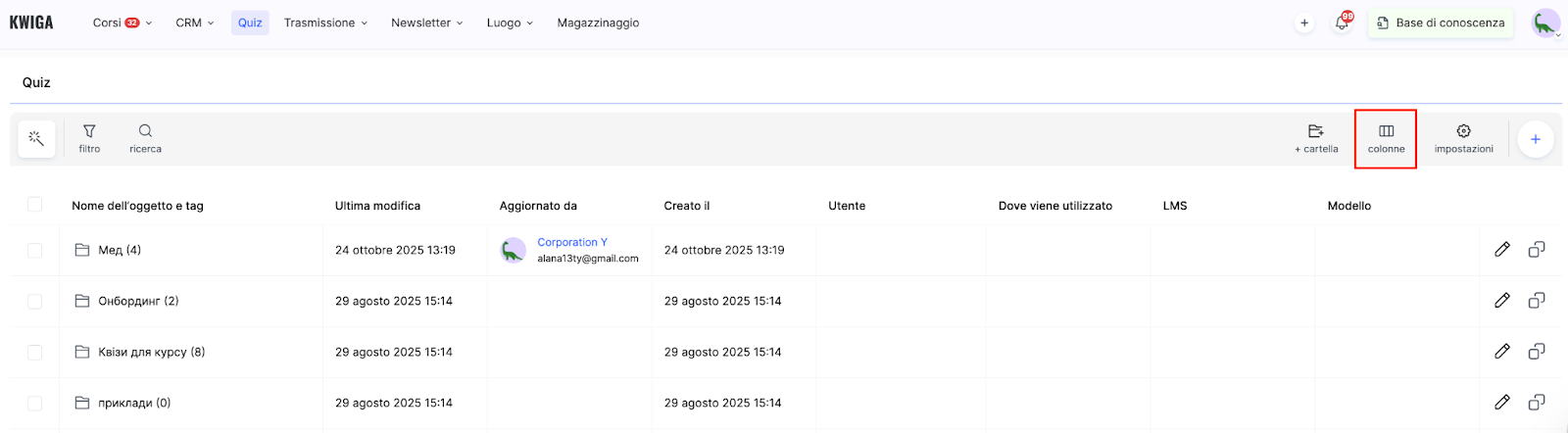The image size is (1568, 433).
Task: Add a new cartella folder
Action: (x=1315, y=139)
